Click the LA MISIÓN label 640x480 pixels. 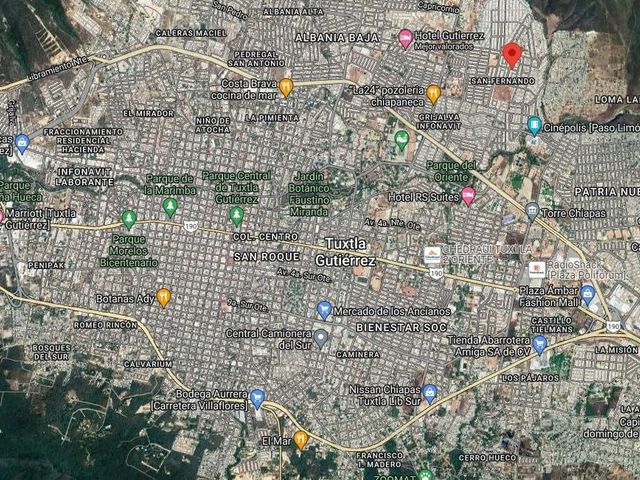click(x=616, y=350)
